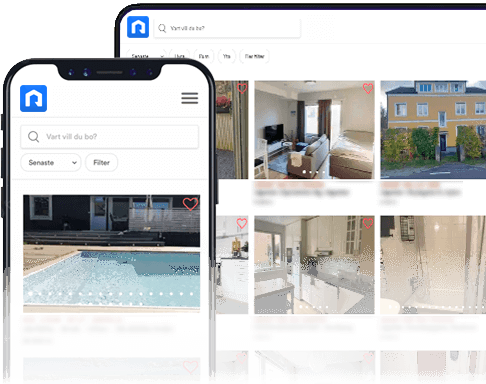
Task: Click the magnifier icon in desktop search bar
Action: tap(162, 28)
